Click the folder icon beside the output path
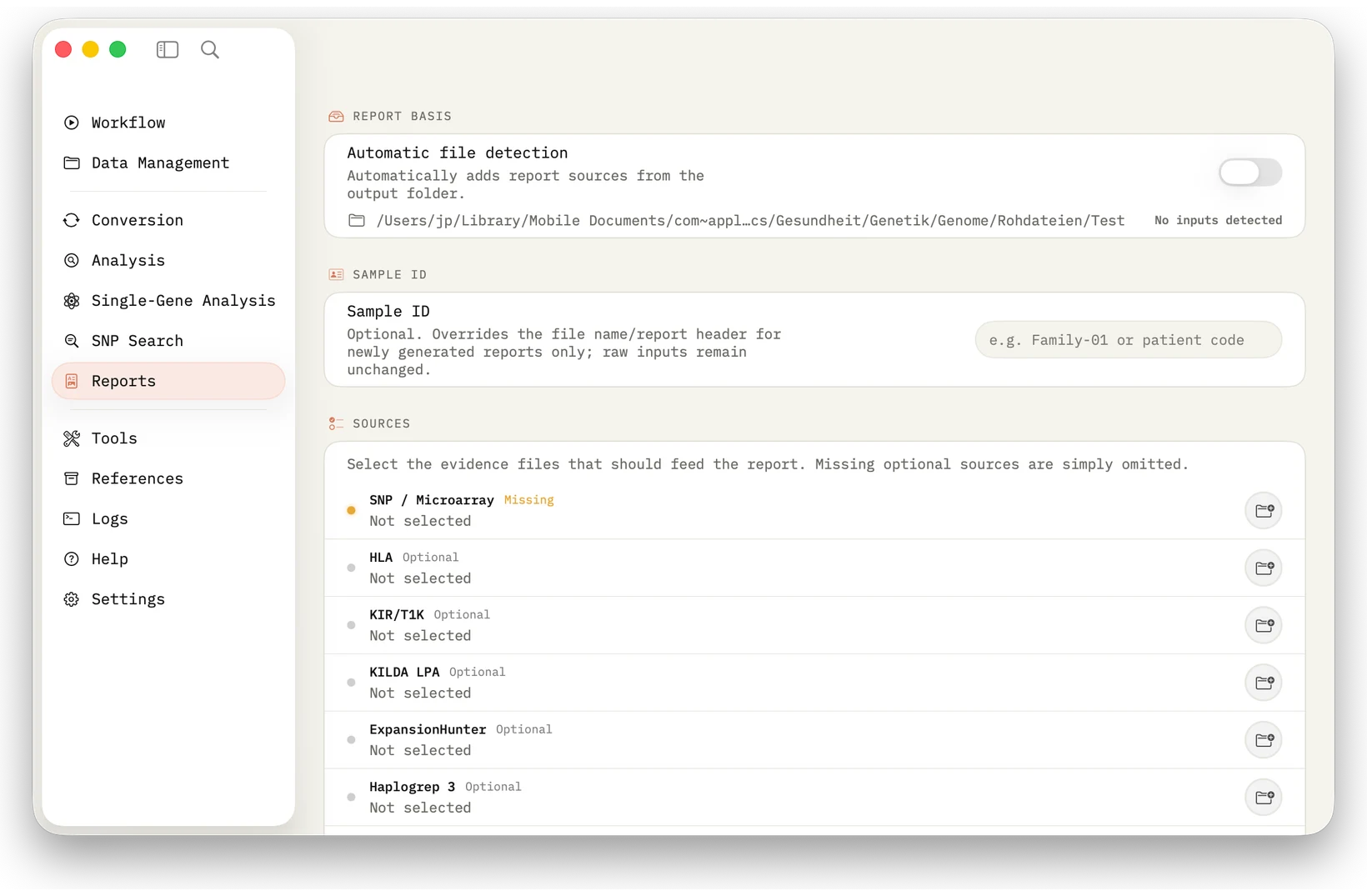The width and height of the screenshot is (1367, 896). click(357, 220)
